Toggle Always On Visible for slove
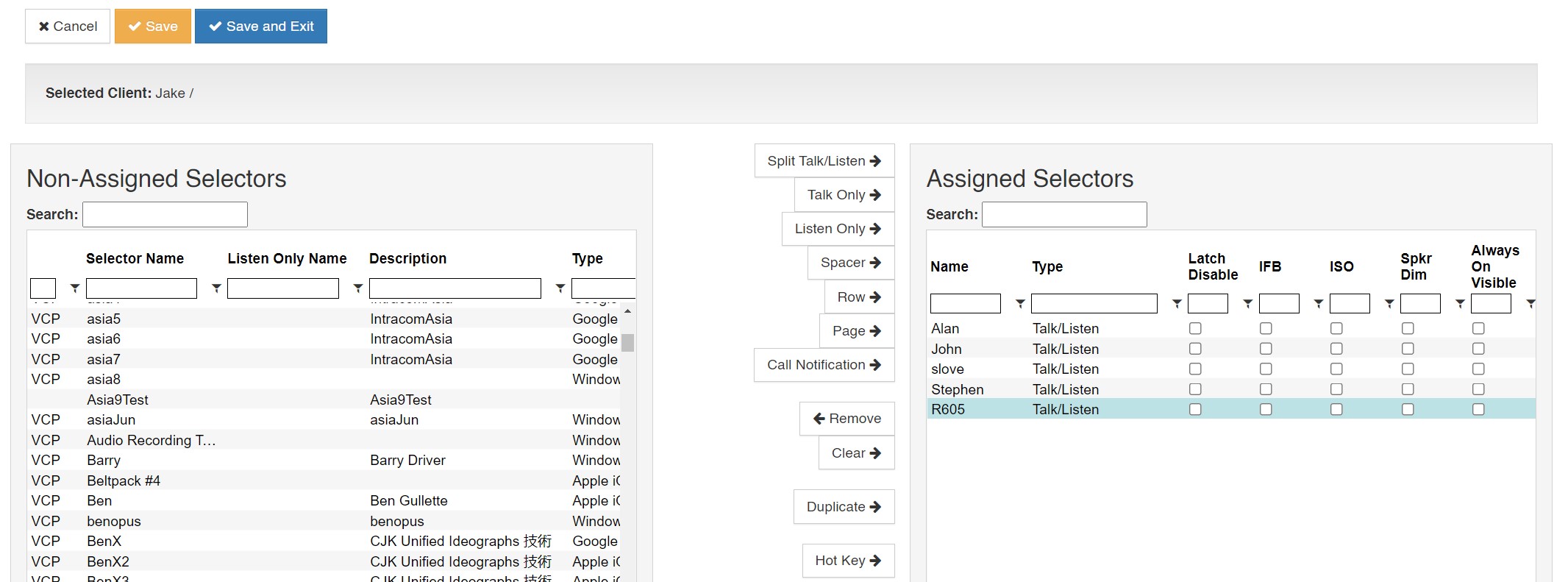 [x=1478, y=369]
